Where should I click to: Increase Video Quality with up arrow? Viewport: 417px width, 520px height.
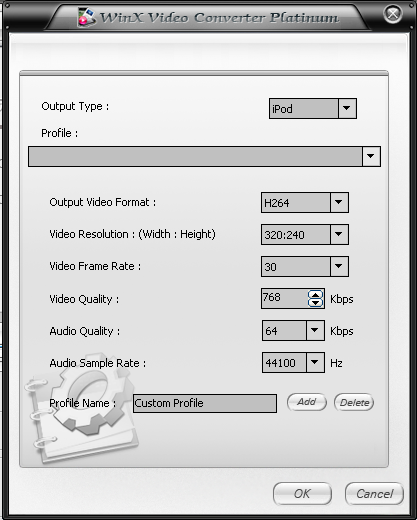315,294
